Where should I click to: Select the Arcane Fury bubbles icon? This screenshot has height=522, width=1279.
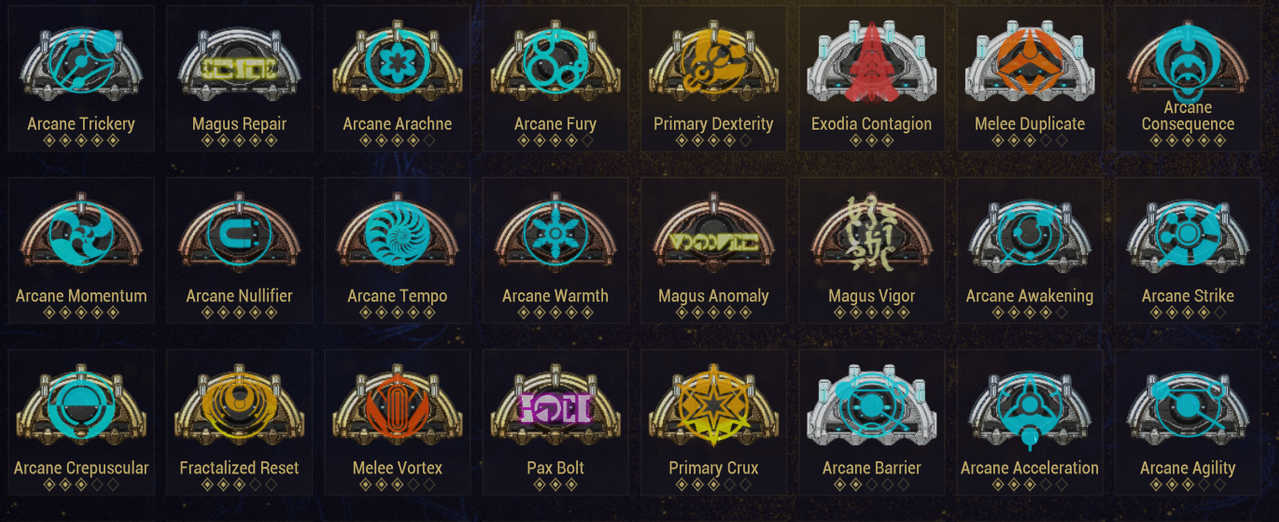[555, 62]
